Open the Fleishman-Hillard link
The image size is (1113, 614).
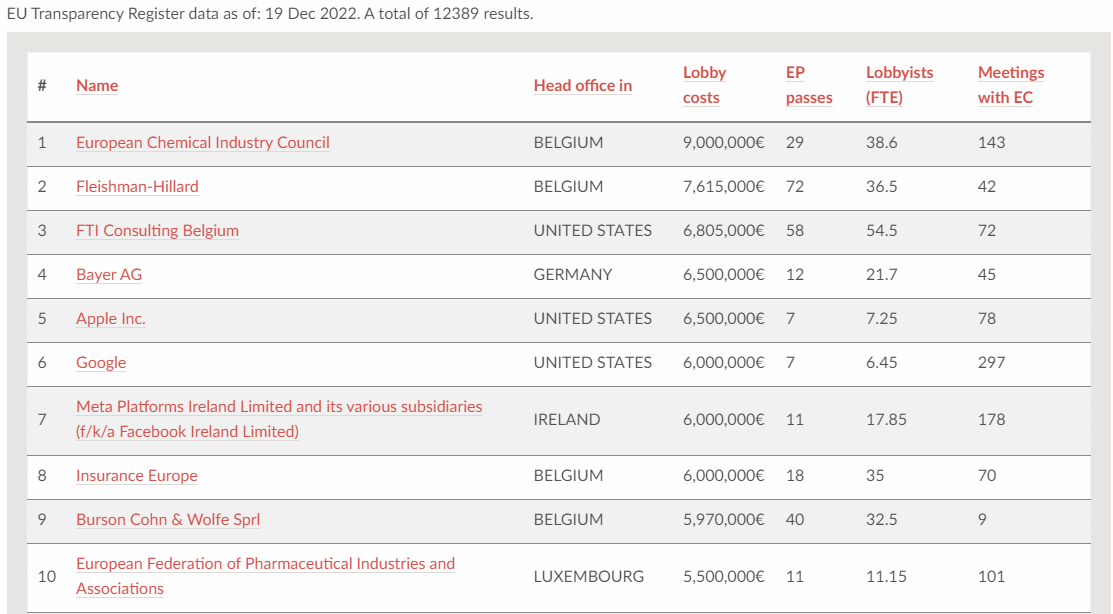tap(137, 187)
